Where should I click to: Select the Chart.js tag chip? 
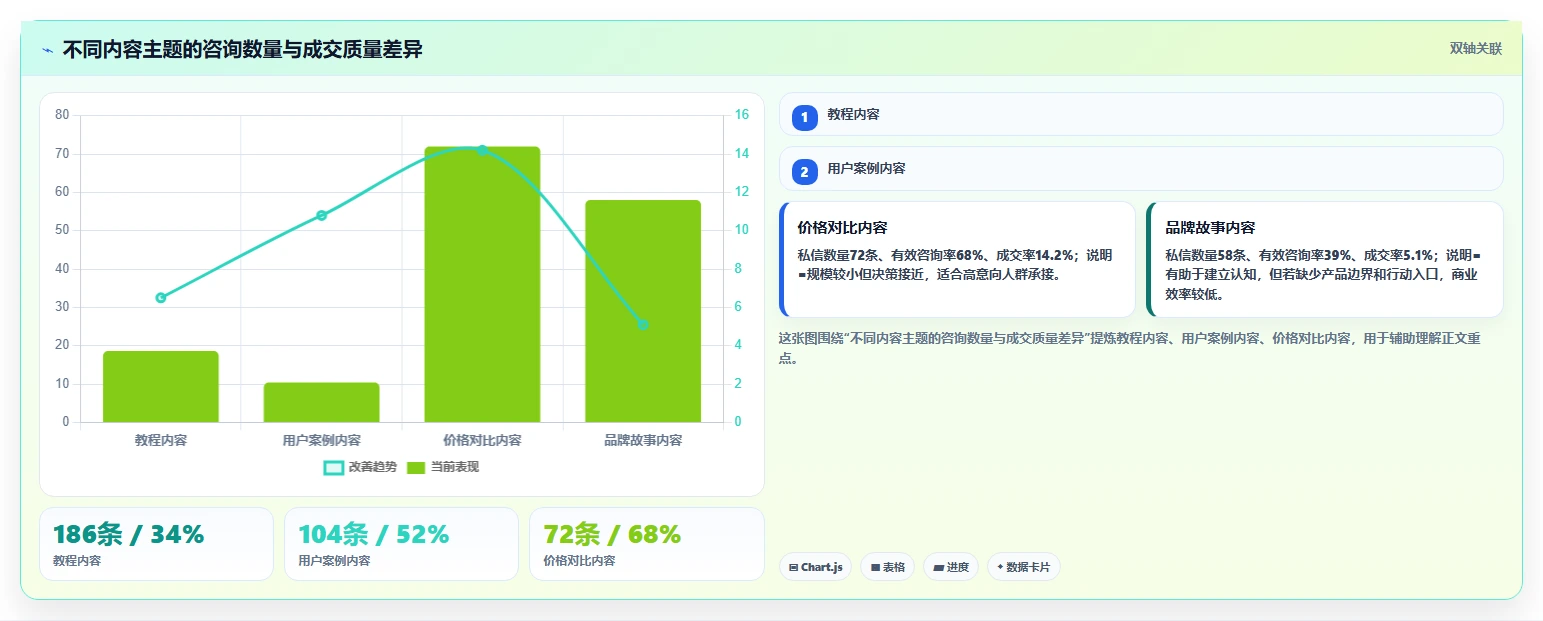815,567
